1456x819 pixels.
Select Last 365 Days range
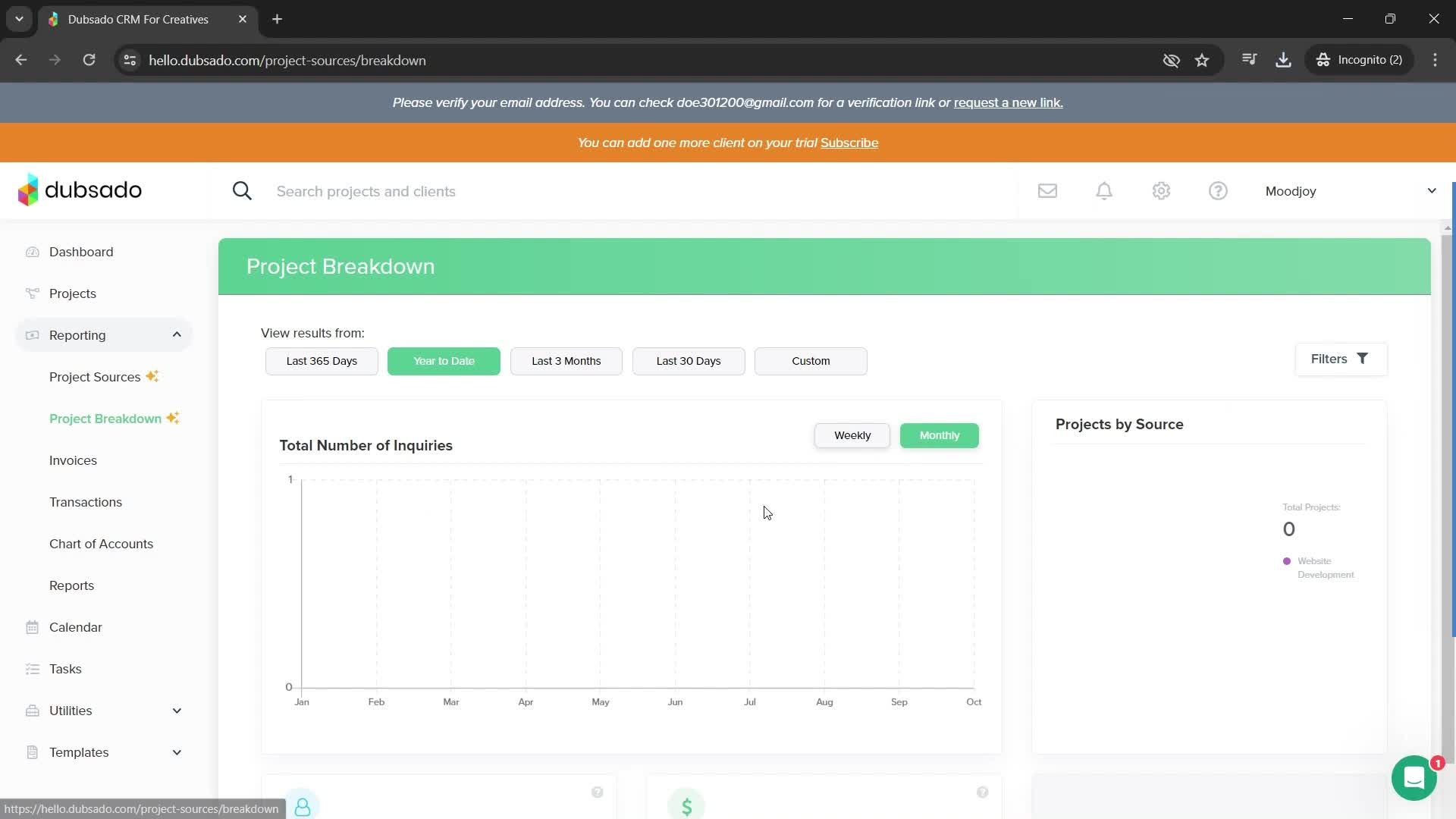click(322, 361)
